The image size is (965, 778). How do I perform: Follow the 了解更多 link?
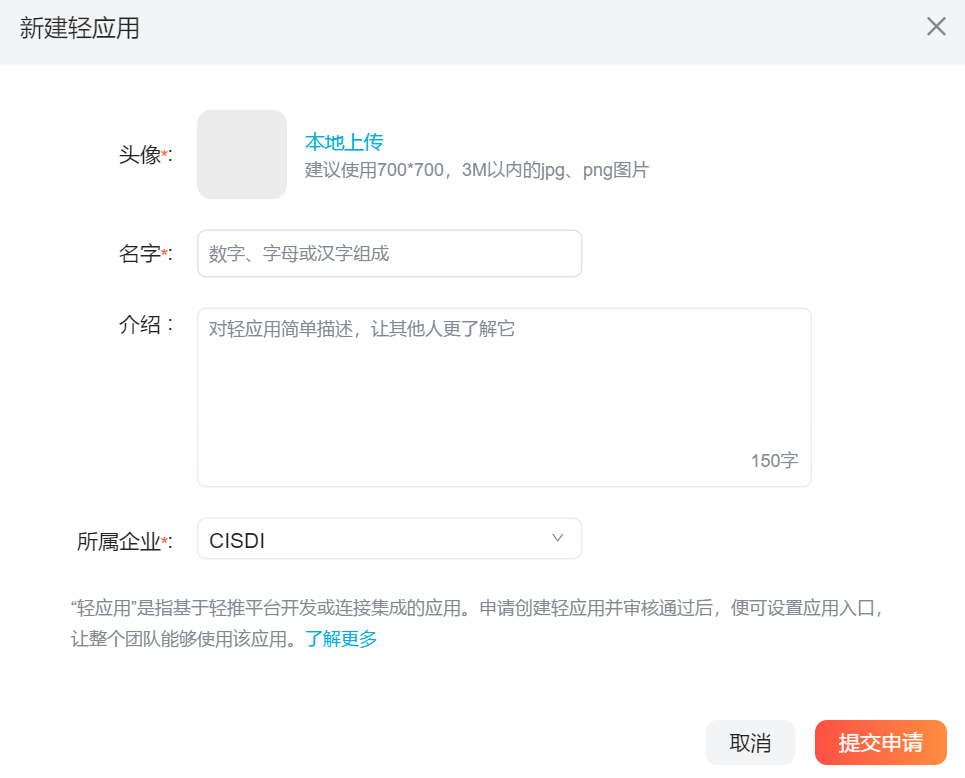pyautogui.click(x=341, y=639)
